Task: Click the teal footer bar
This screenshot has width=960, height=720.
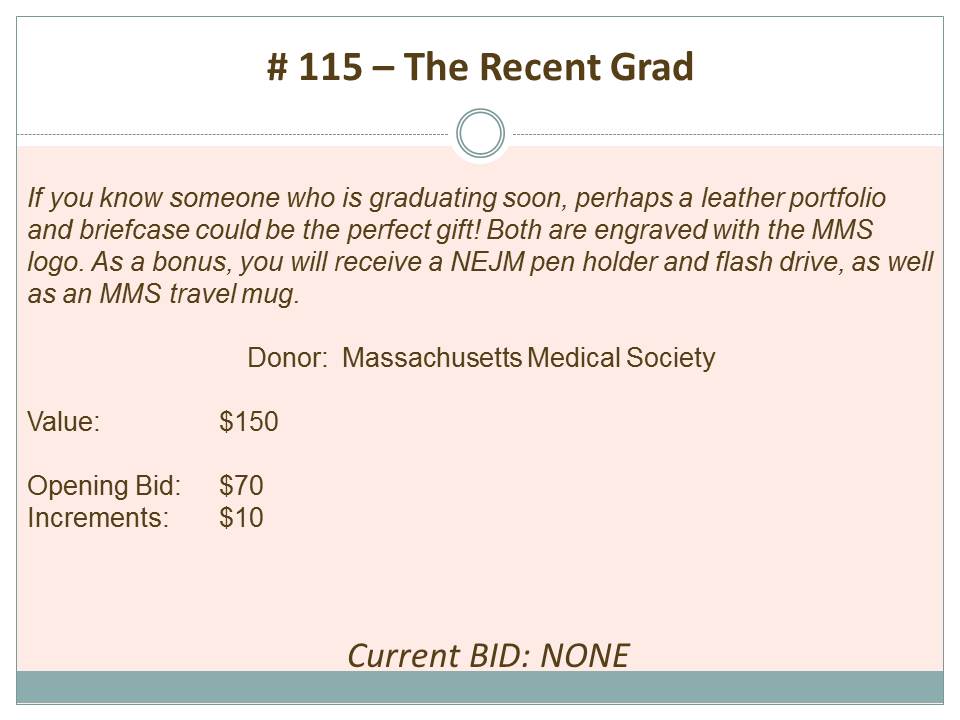Action: 480,687
